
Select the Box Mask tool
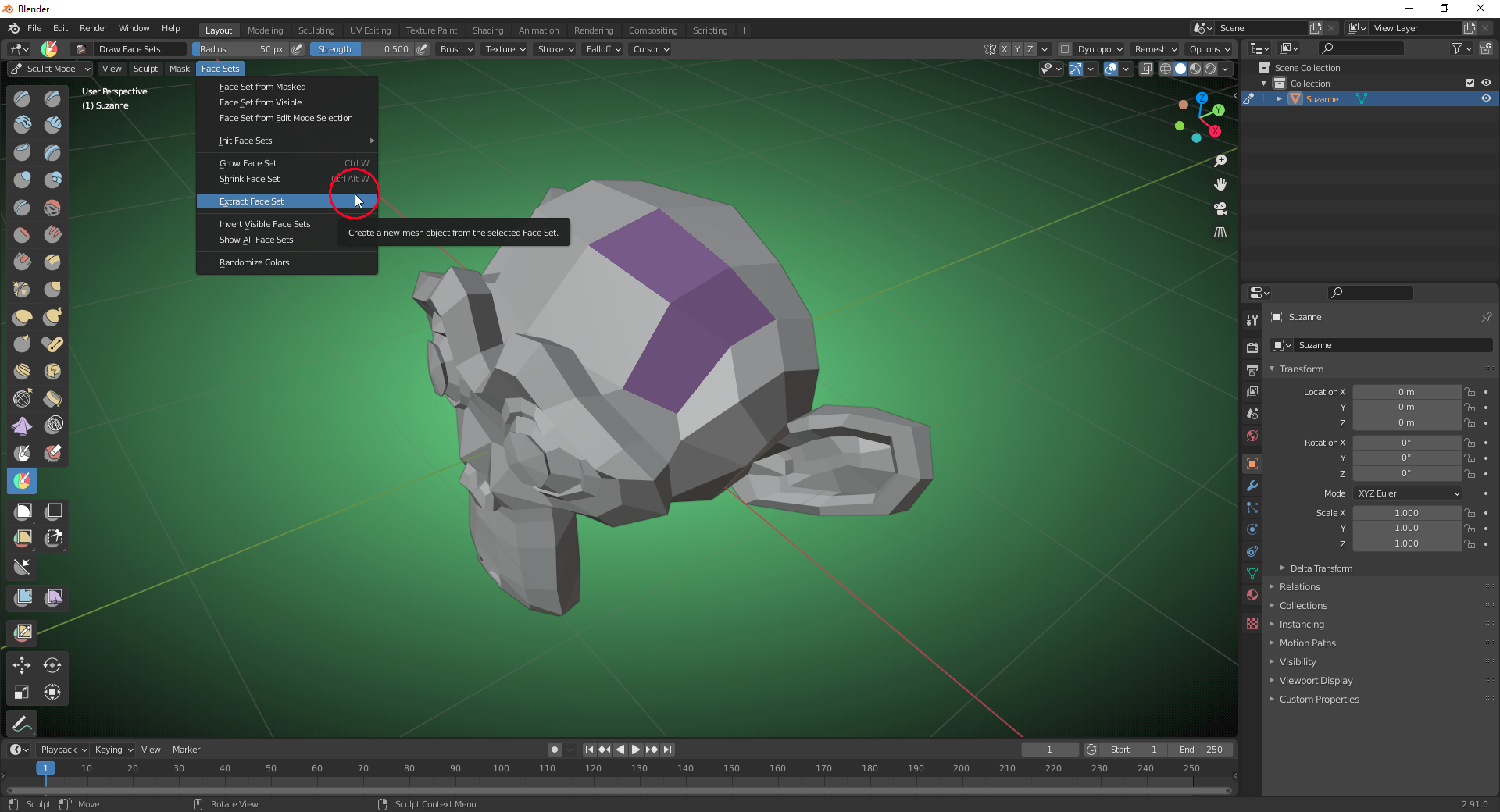[22, 511]
